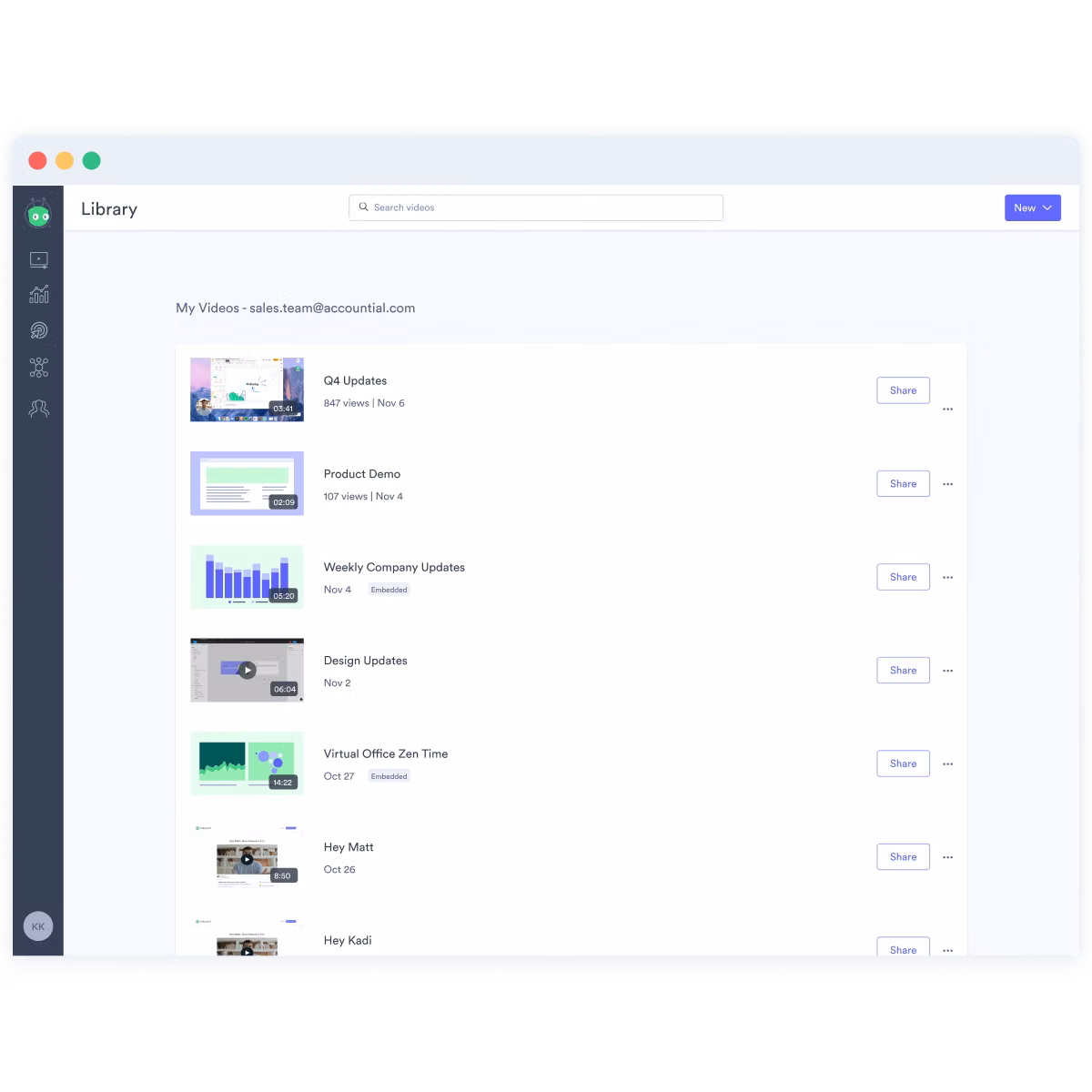Play the Design Updates video thumbnail
Screen dimensions: 1092x1092
click(247, 670)
